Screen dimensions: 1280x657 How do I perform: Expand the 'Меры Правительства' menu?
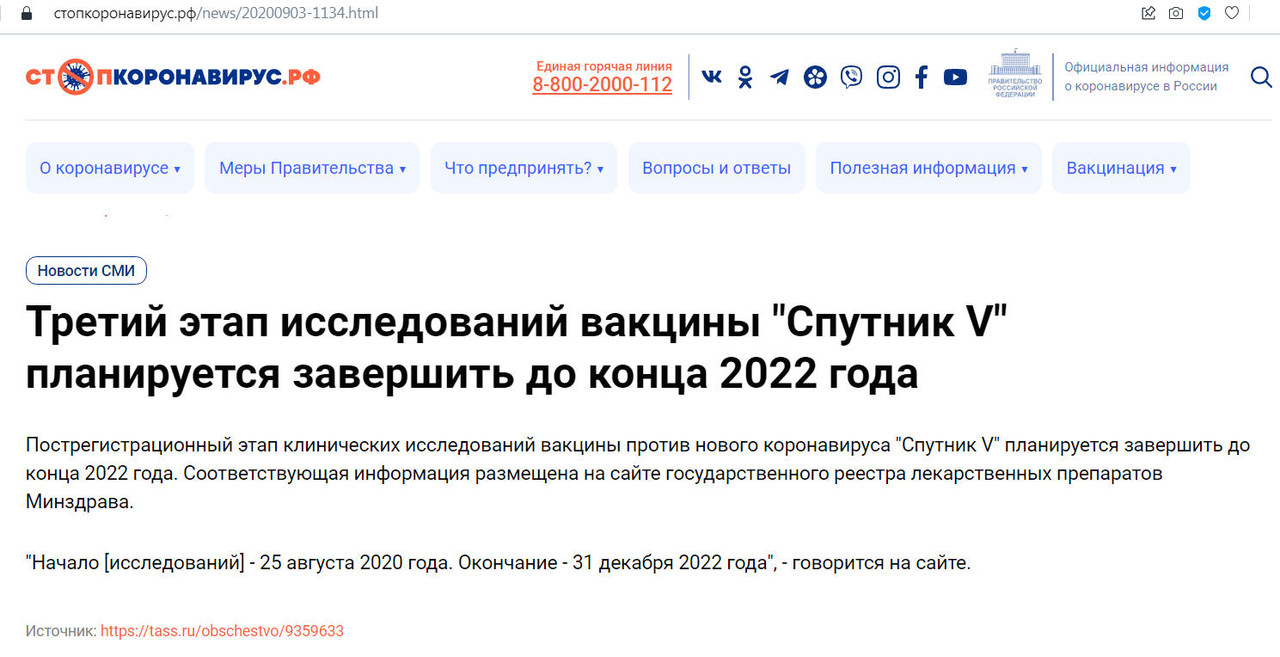[312, 168]
